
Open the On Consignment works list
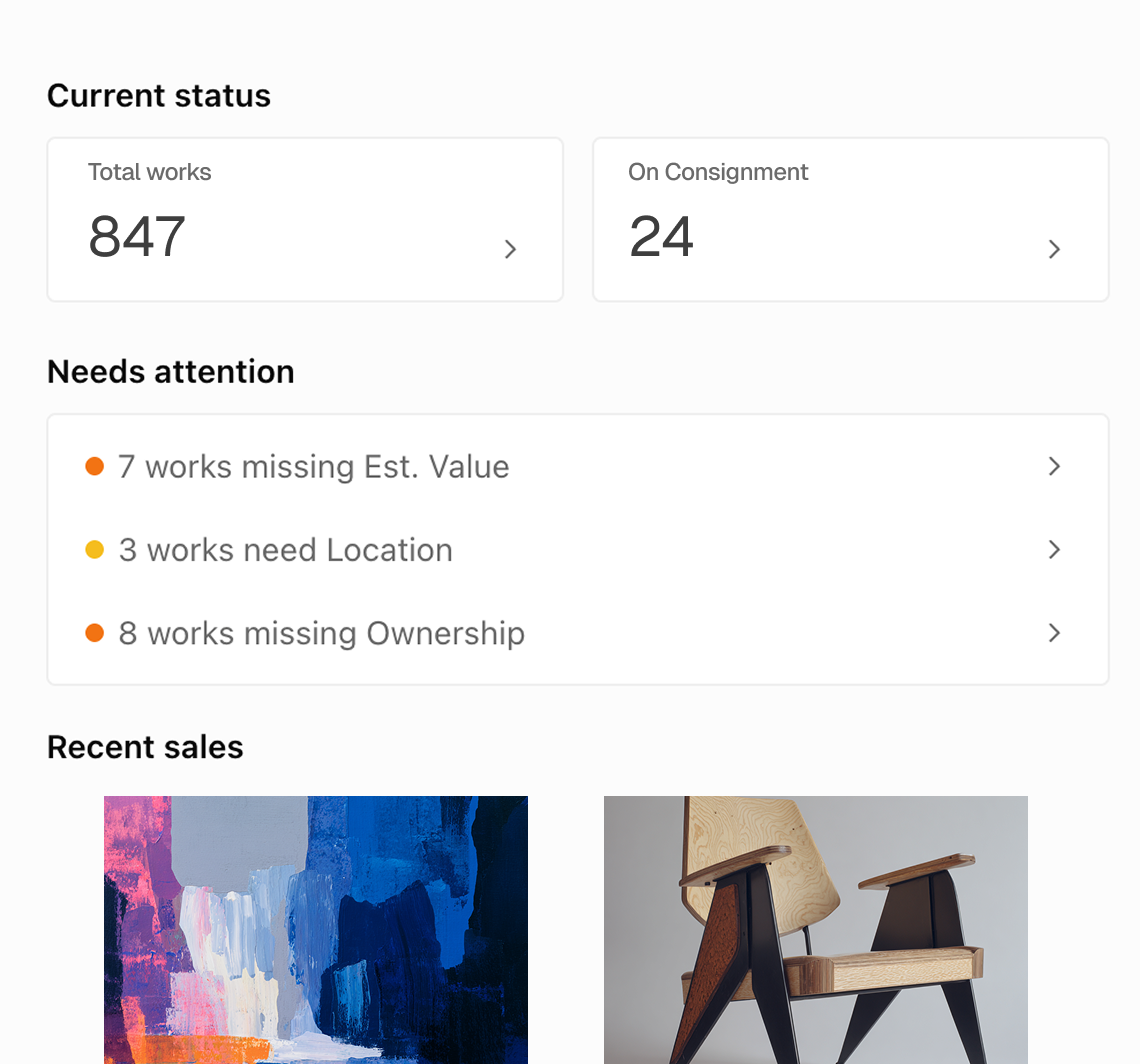point(850,219)
